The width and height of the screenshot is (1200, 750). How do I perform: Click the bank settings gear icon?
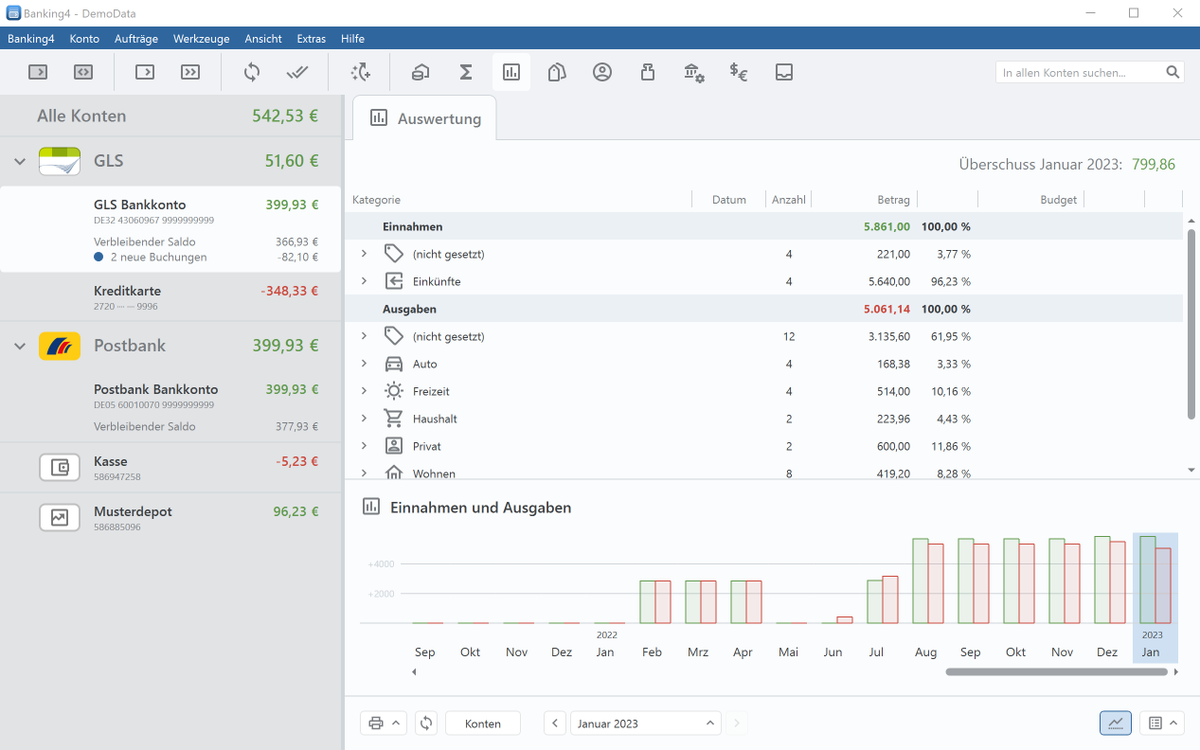694,72
